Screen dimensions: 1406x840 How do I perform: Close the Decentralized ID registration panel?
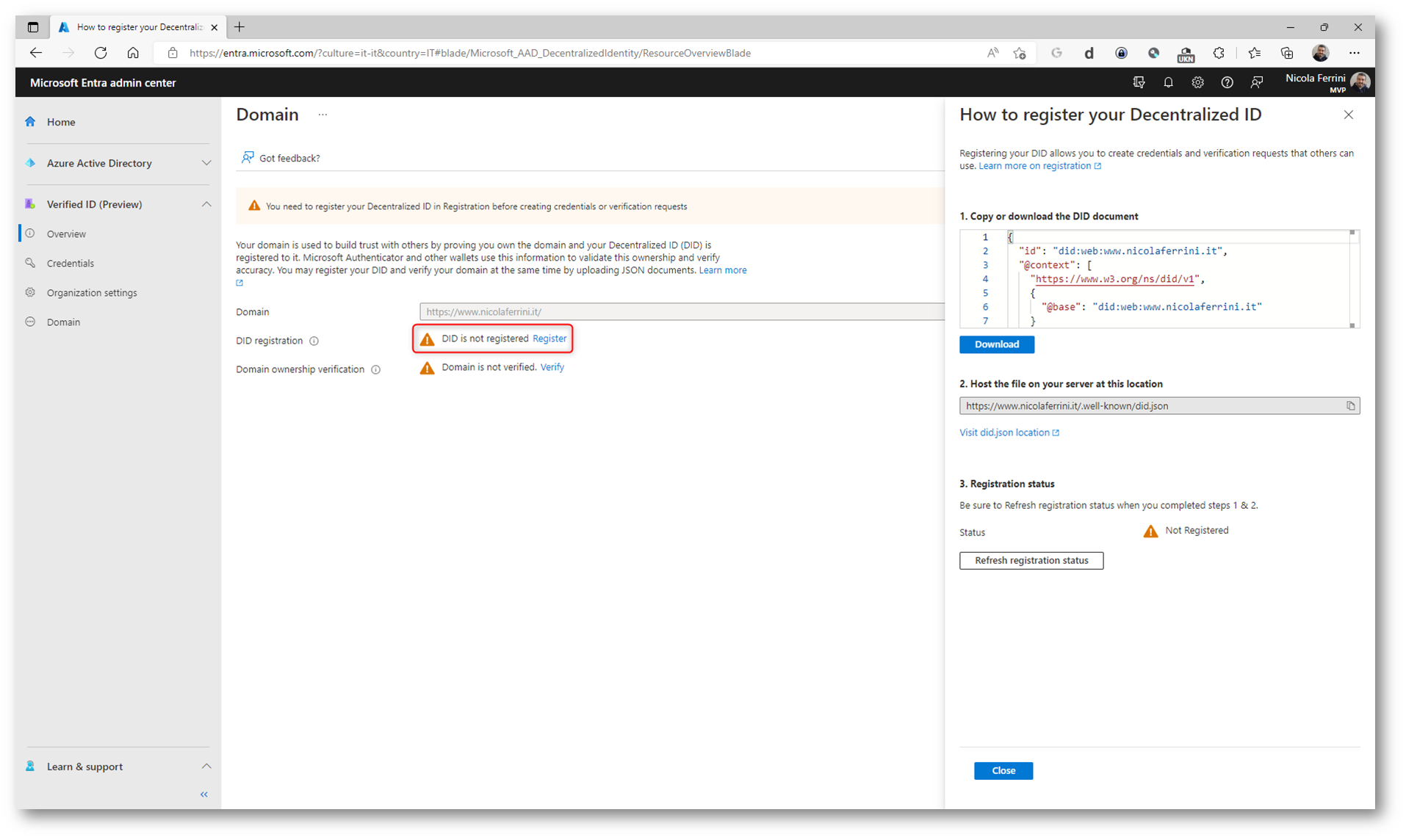1348,115
